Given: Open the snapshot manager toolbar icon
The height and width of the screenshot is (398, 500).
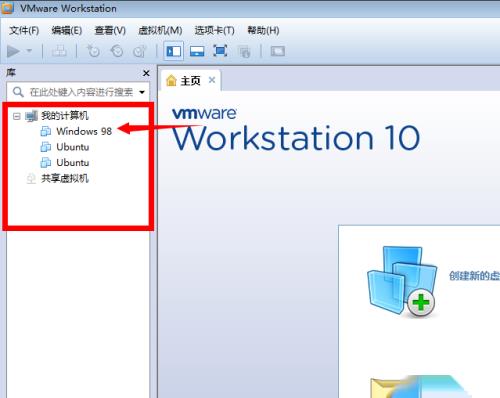Looking at the screenshot, I should pyautogui.click(x=140, y=51).
